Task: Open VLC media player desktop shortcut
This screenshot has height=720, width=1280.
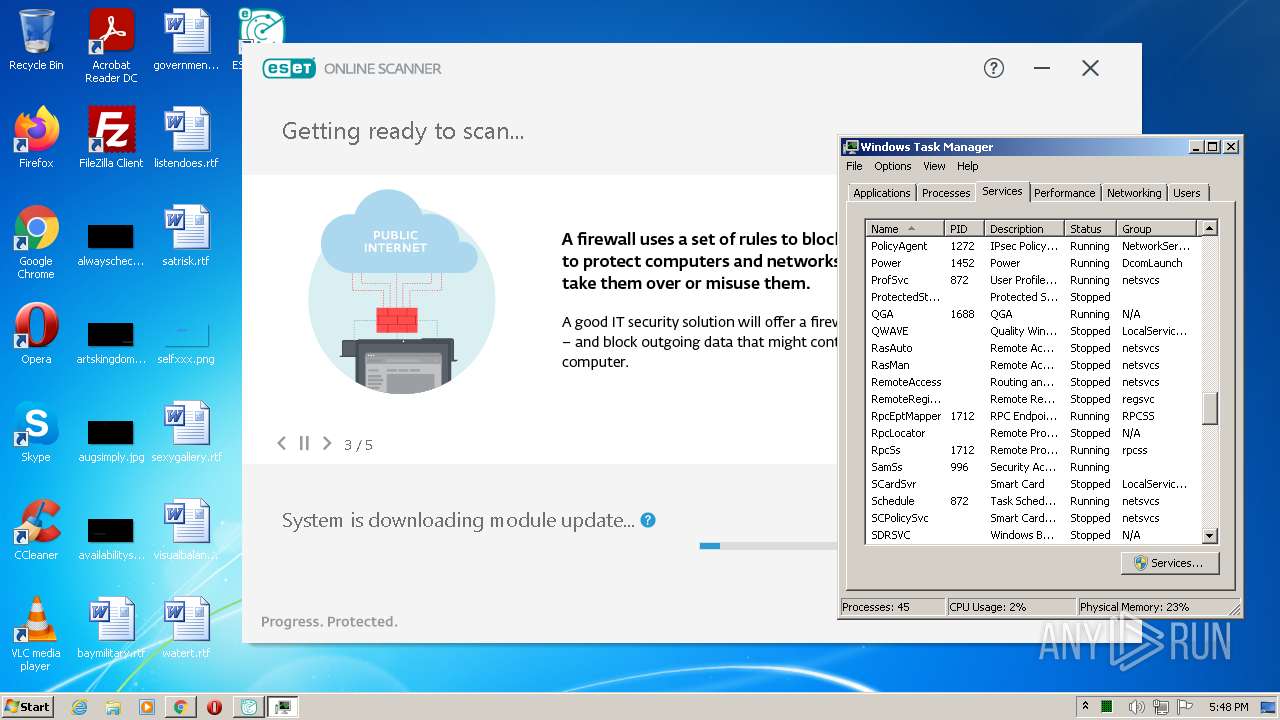Action: pos(36,634)
